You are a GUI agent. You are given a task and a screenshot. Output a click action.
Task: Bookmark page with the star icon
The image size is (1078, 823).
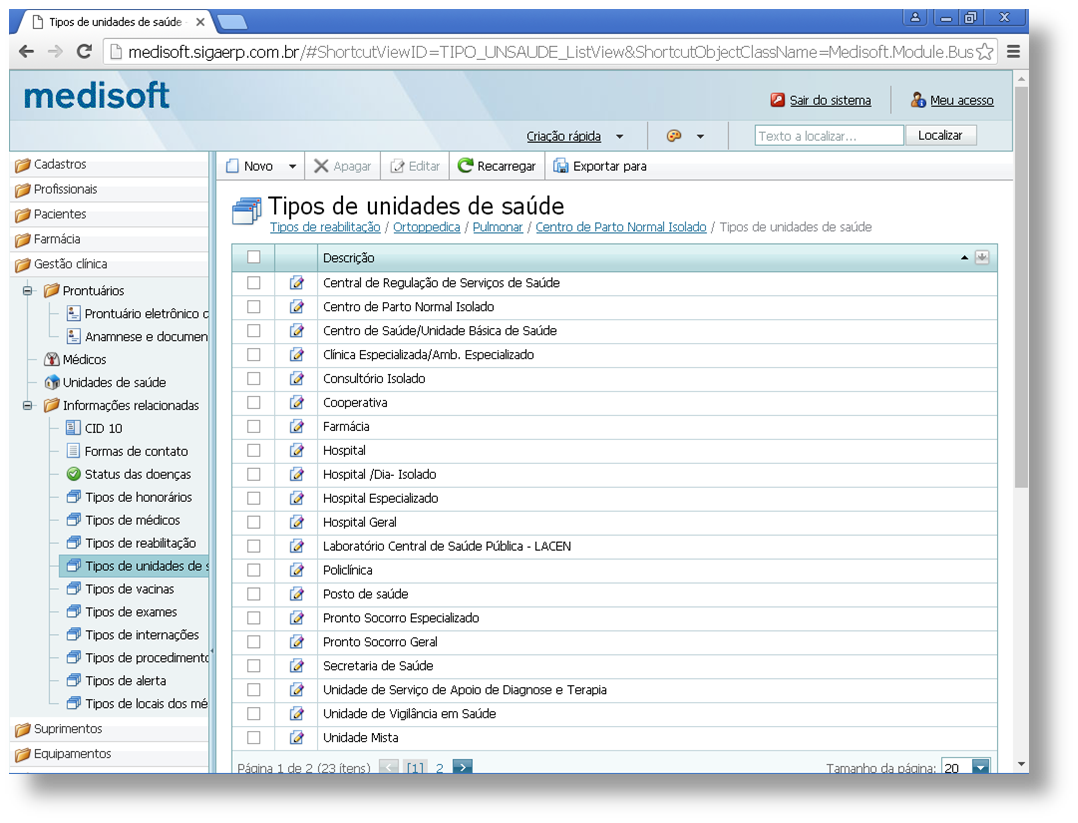click(x=985, y=52)
